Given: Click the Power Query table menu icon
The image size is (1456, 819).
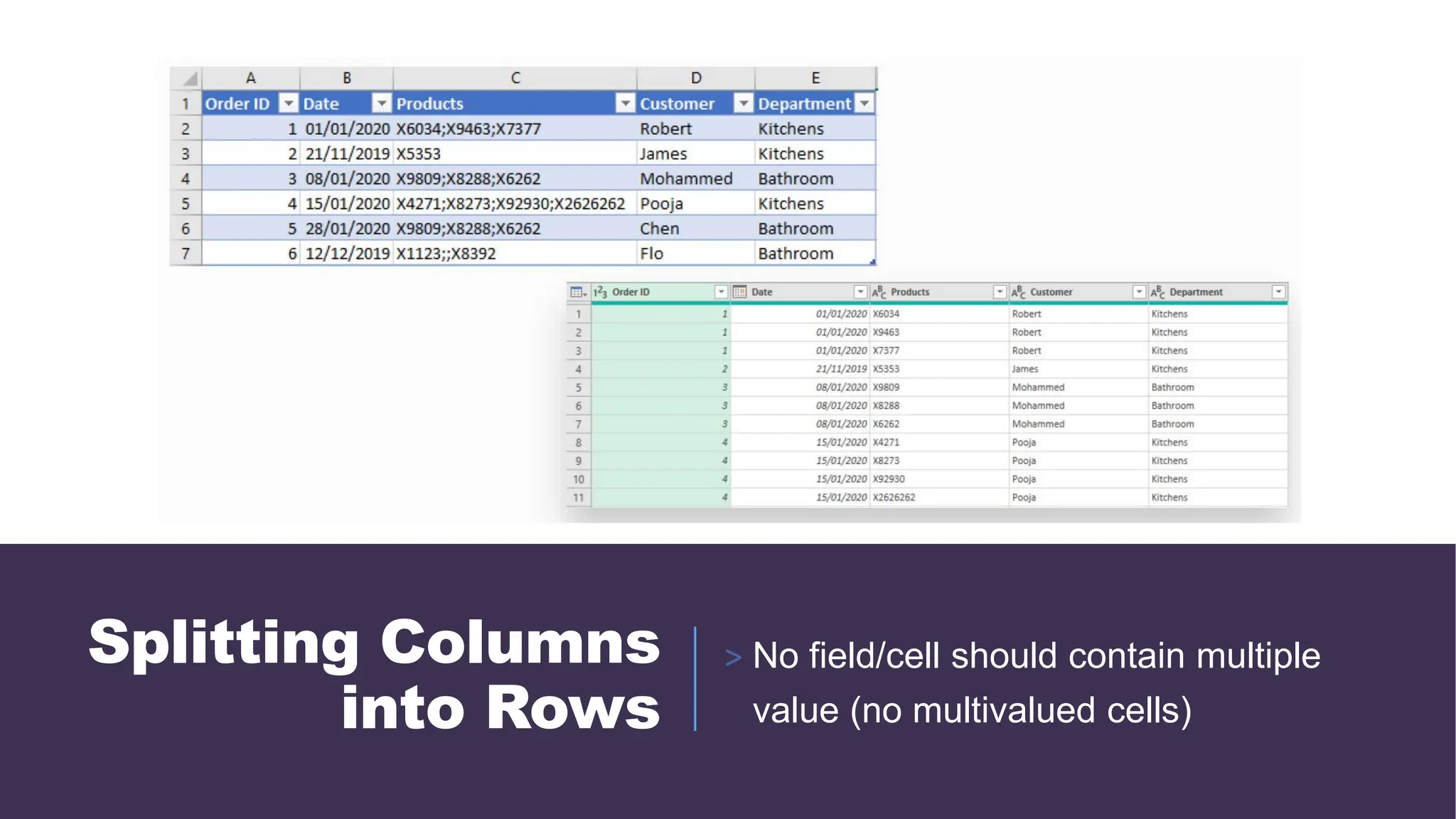Looking at the screenshot, I should pyautogui.click(x=578, y=292).
